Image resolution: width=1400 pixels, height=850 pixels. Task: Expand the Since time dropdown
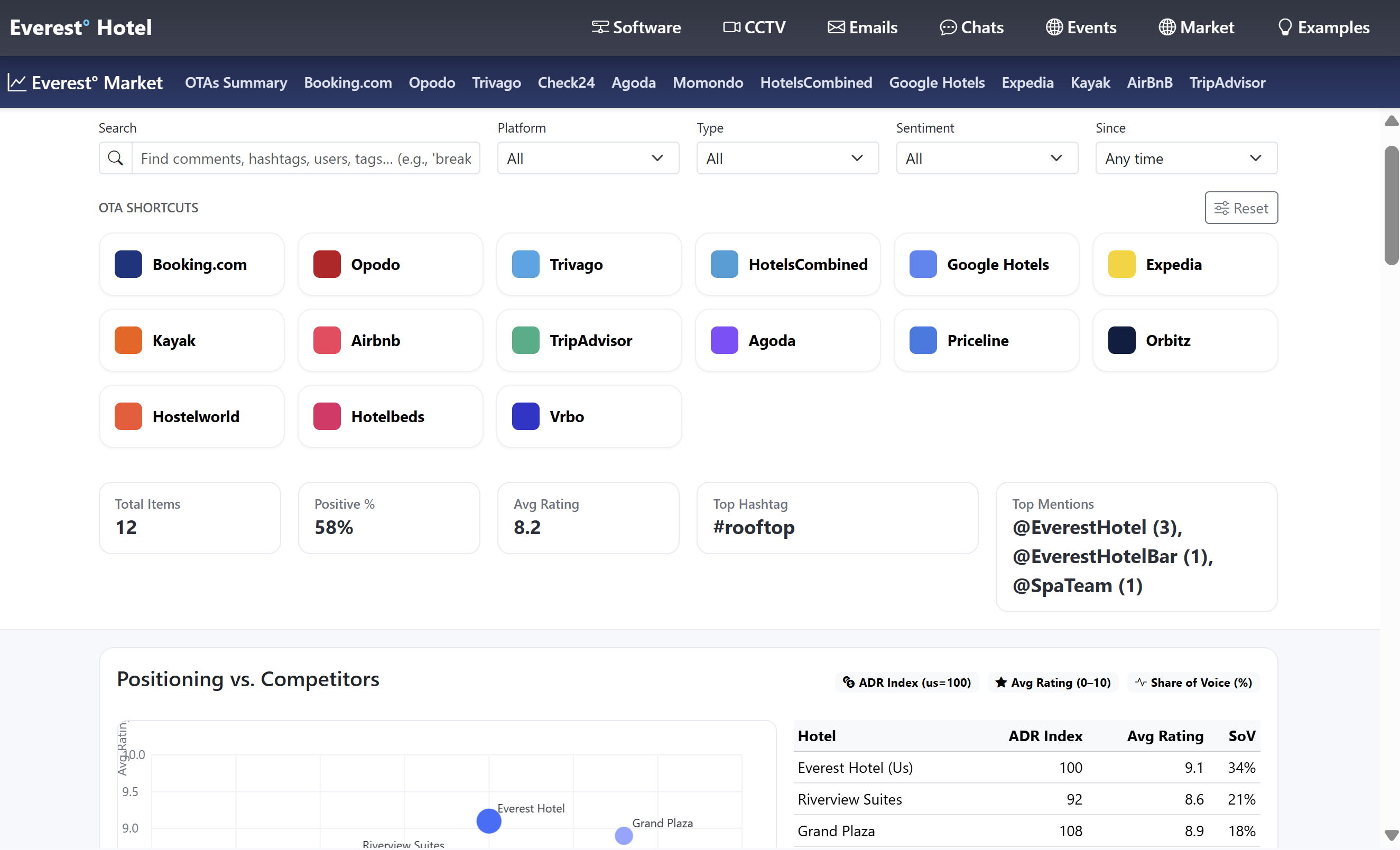click(x=1186, y=158)
